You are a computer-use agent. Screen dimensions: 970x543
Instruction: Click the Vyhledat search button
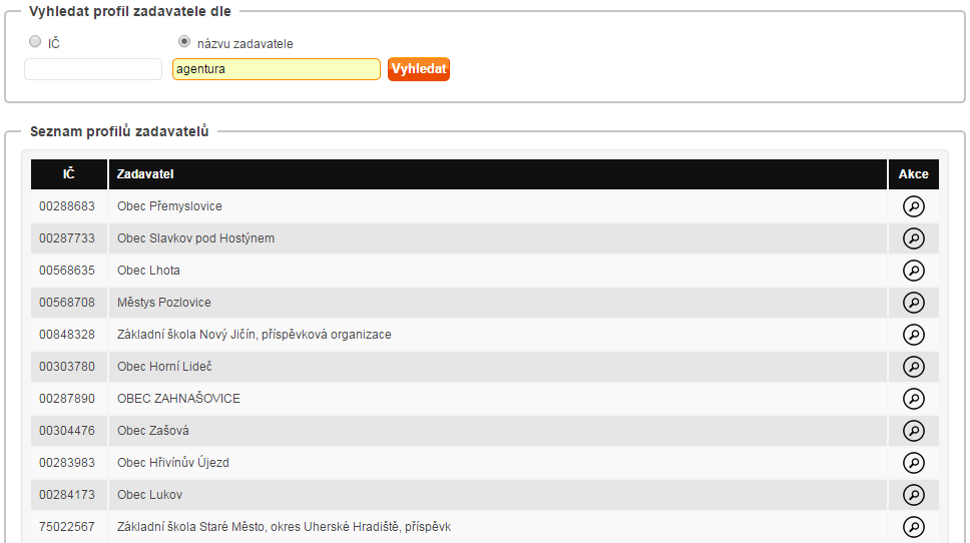(x=419, y=69)
